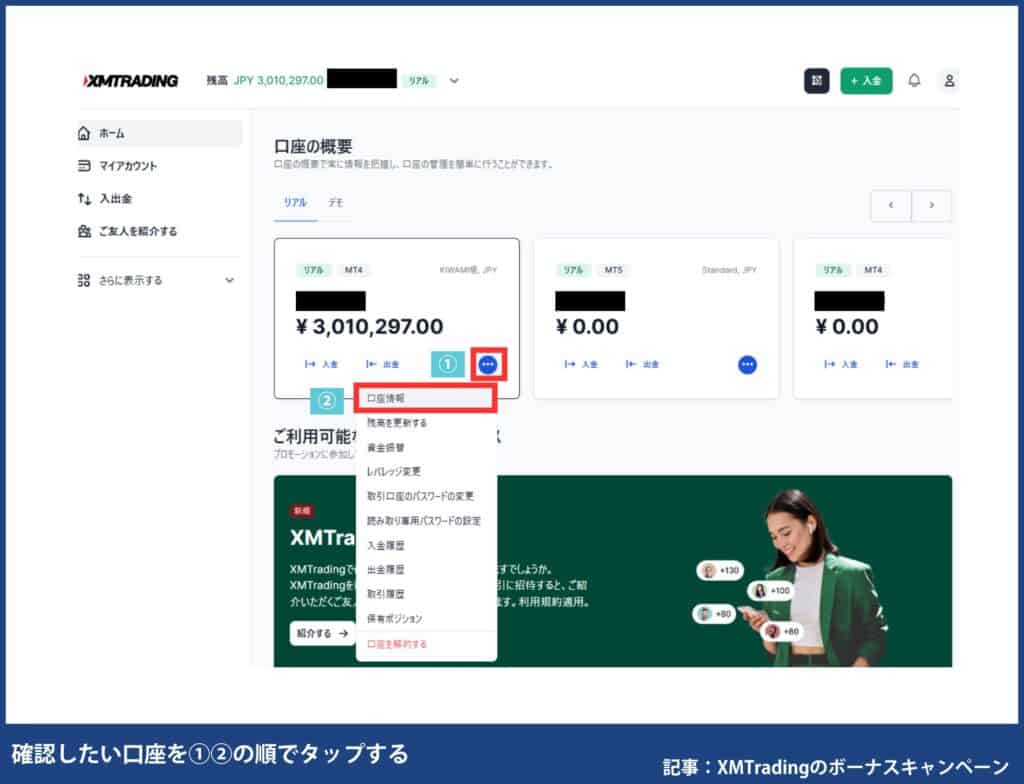1024x784 pixels.
Task: Expand the account selector chevron in header
Action: point(455,81)
